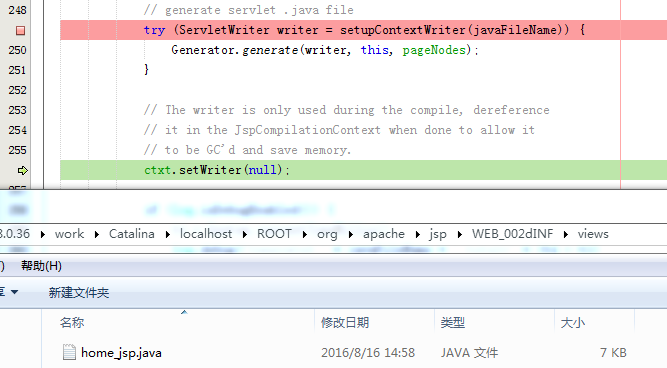The width and height of the screenshot is (667, 368).
Task: Click the 7 KB size cell
Action: tap(613, 353)
